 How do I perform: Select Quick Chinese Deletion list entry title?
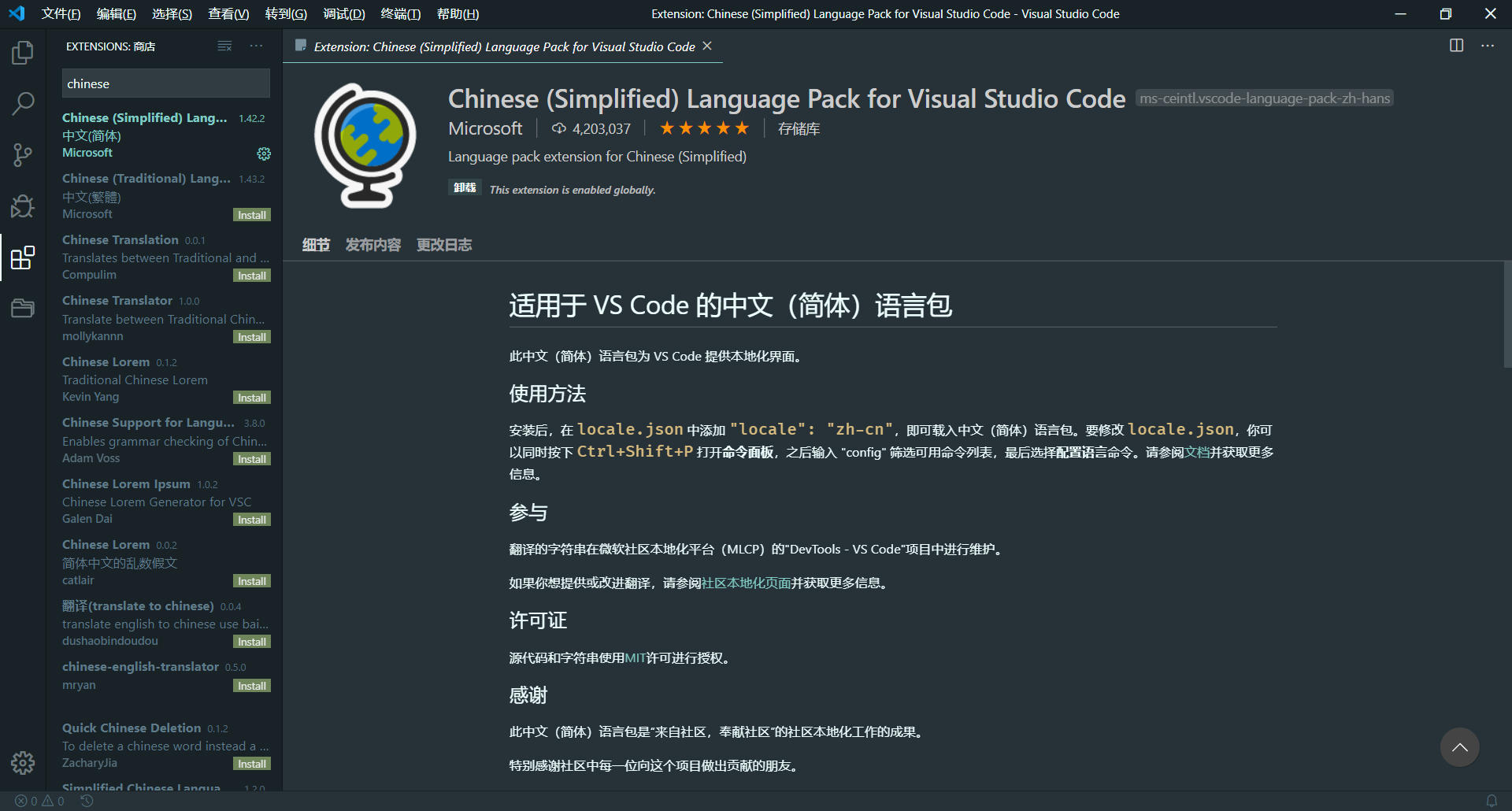point(132,728)
